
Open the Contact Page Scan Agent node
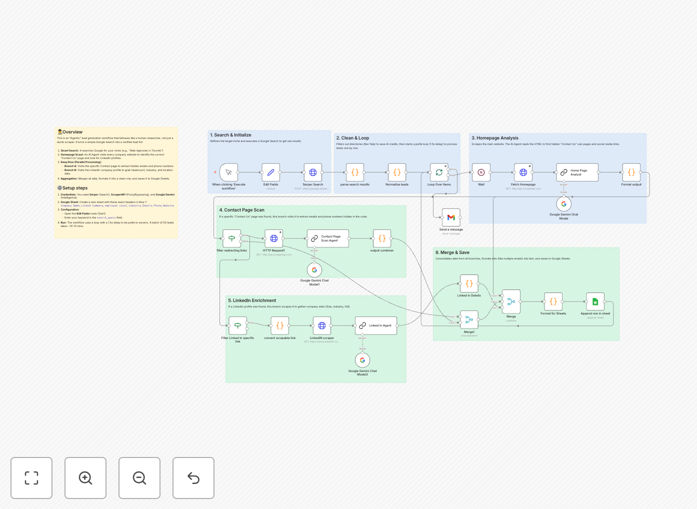328,239
